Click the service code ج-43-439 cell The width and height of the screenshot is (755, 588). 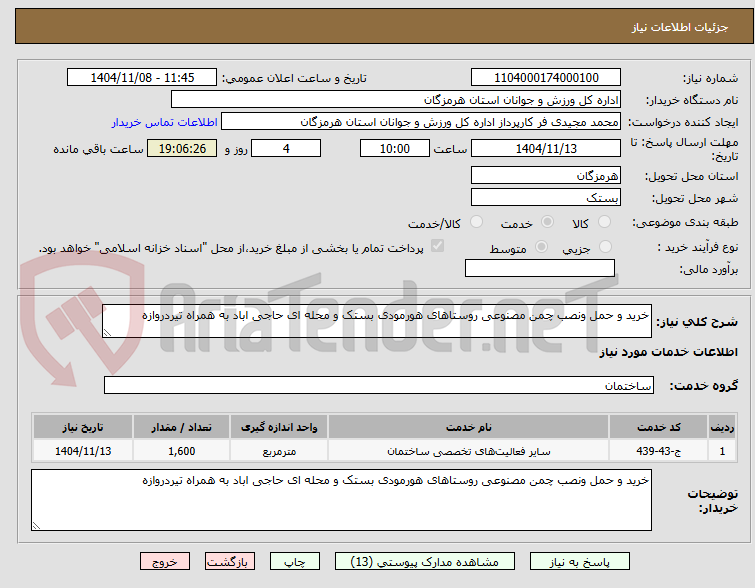click(658, 451)
